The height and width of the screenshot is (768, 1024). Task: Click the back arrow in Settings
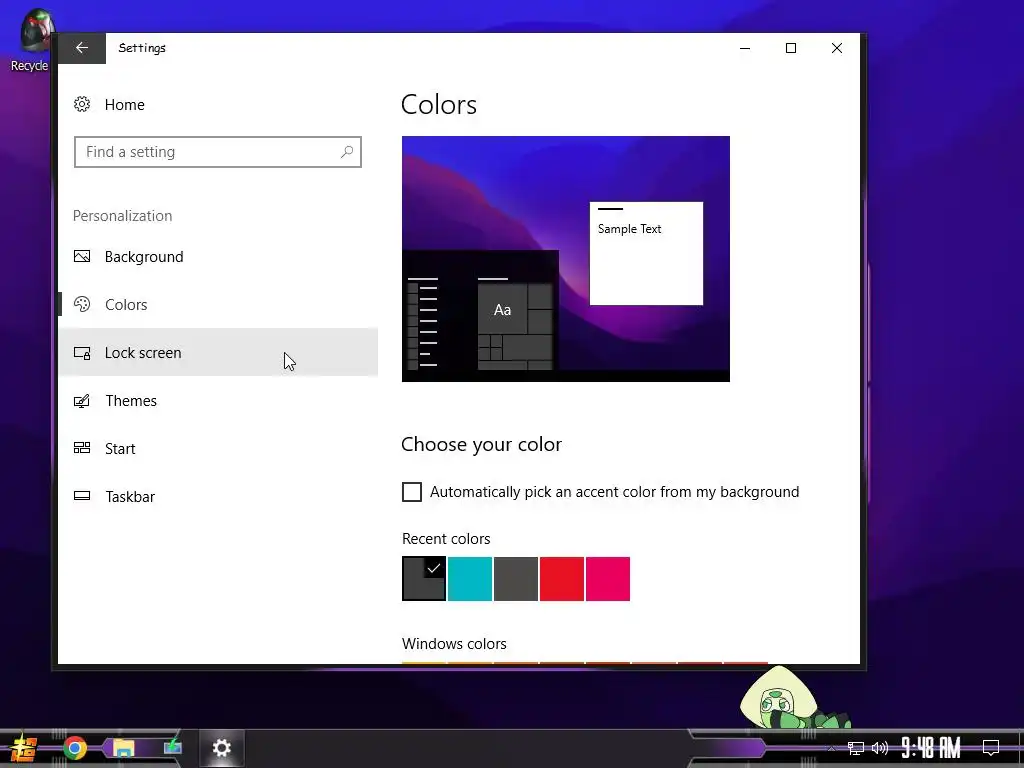coord(82,48)
